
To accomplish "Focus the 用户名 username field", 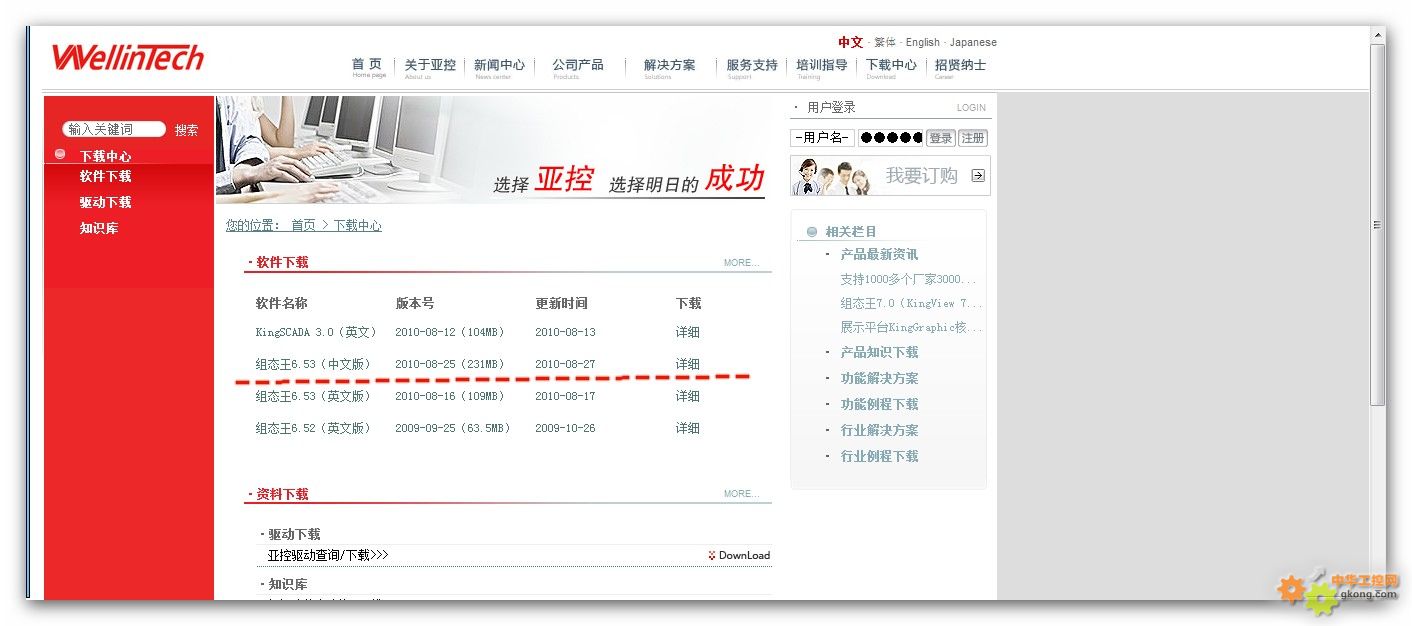I will pyautogui.click(x=822, y=138).
